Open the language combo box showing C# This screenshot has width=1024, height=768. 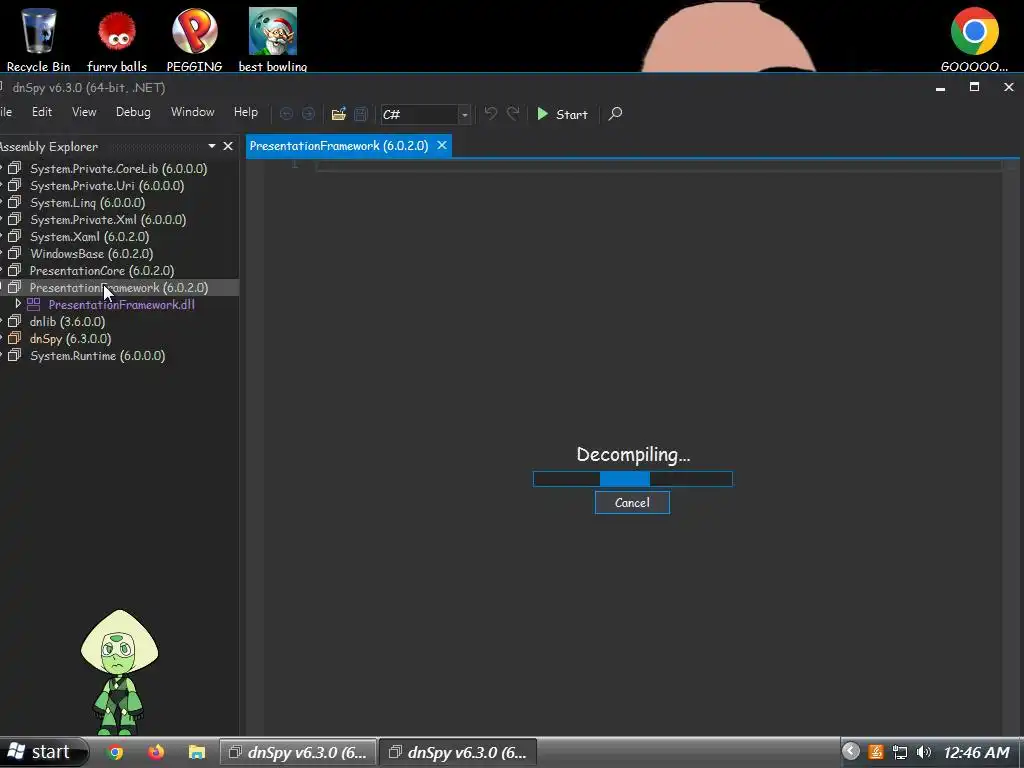426,114
